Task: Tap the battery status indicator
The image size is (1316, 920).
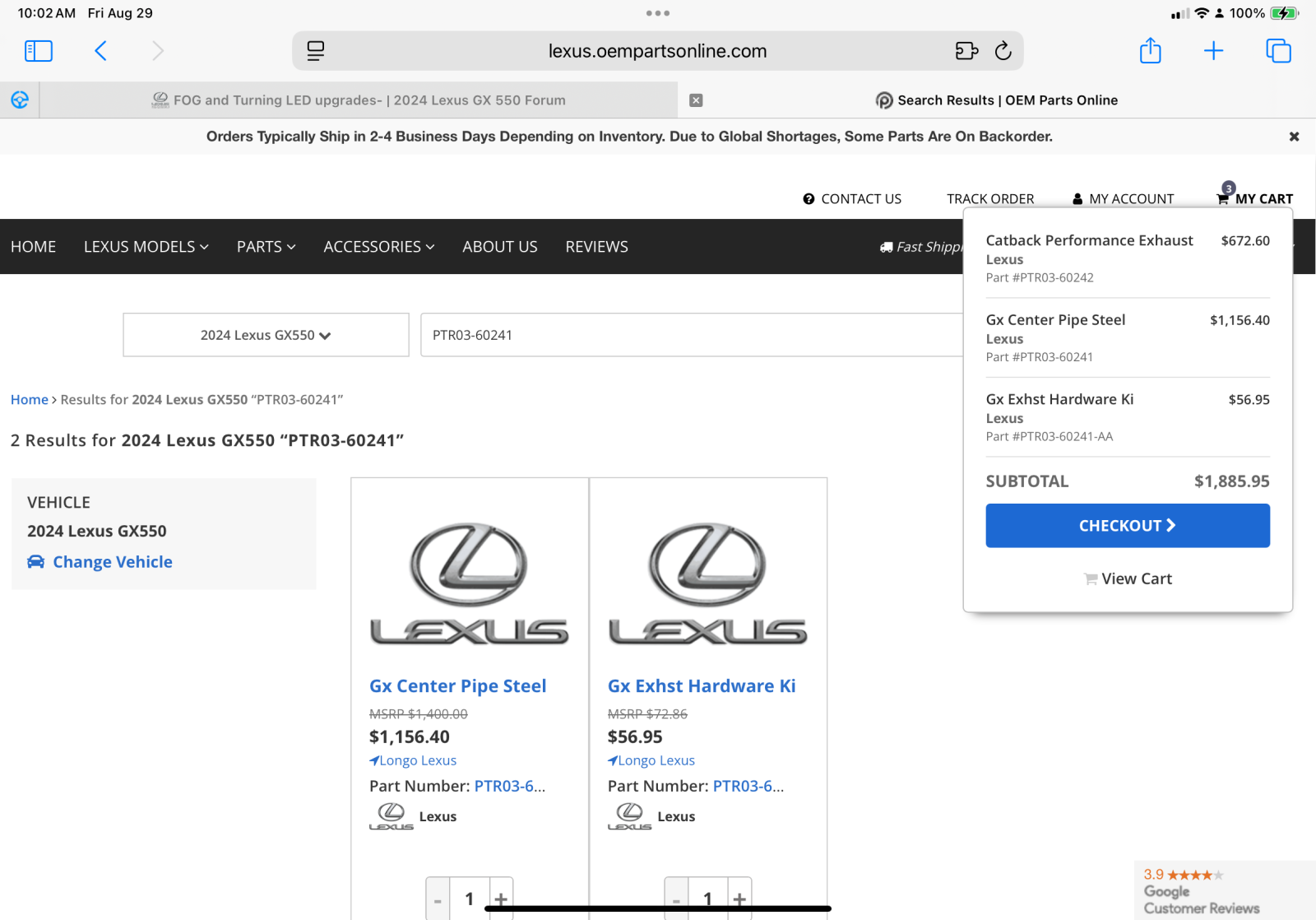Action: click(1284, 13)
